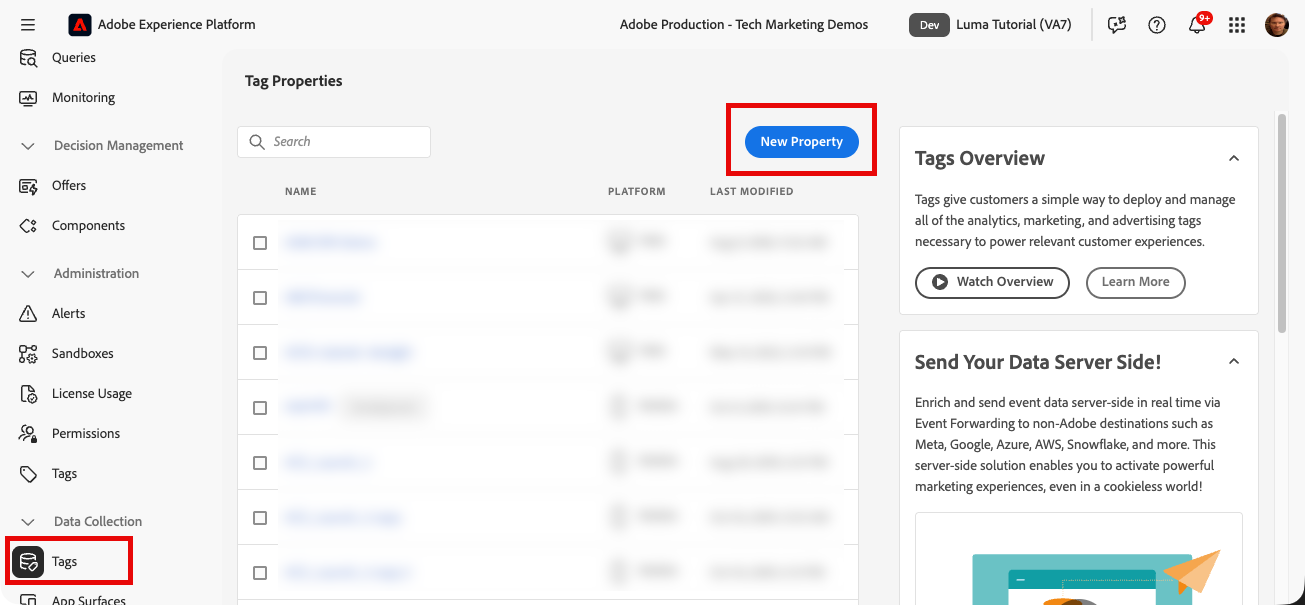The image size is (1305, 605).
Task: Click the Data Collection Tags icon
Action: point(28,562)
